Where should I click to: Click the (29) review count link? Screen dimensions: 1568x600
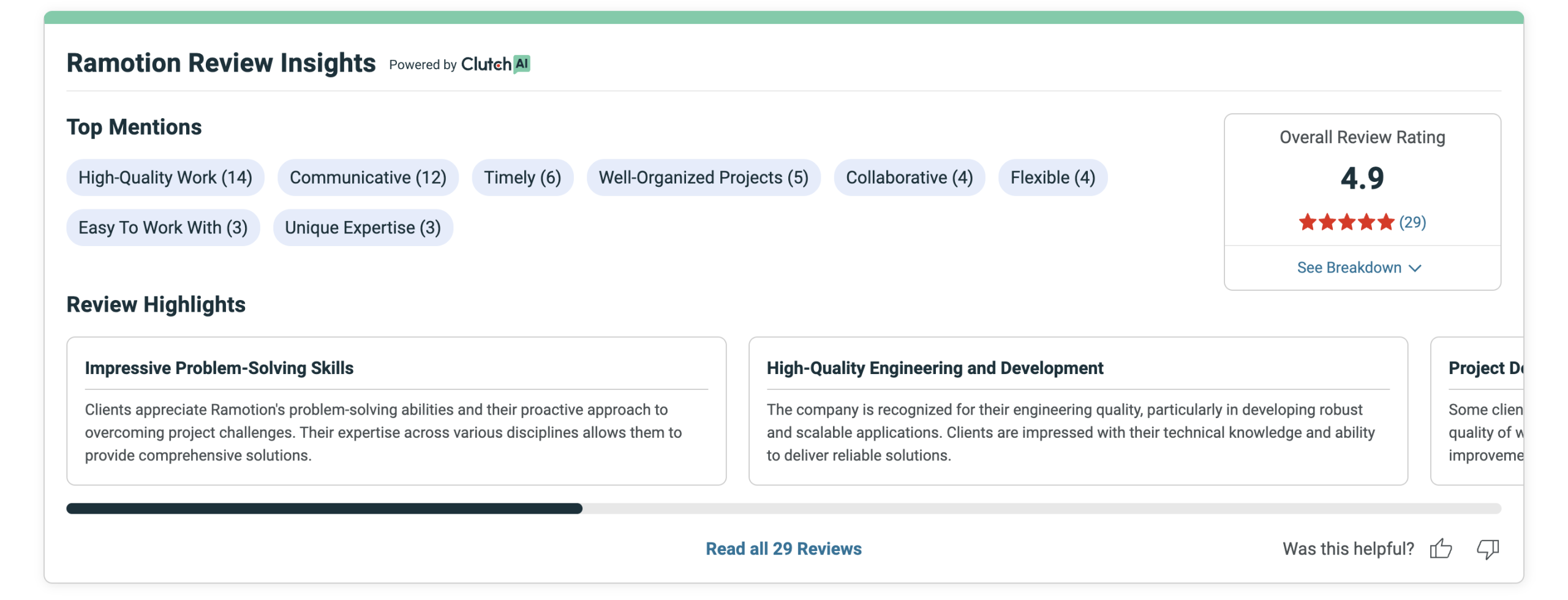coord(1412,222)
